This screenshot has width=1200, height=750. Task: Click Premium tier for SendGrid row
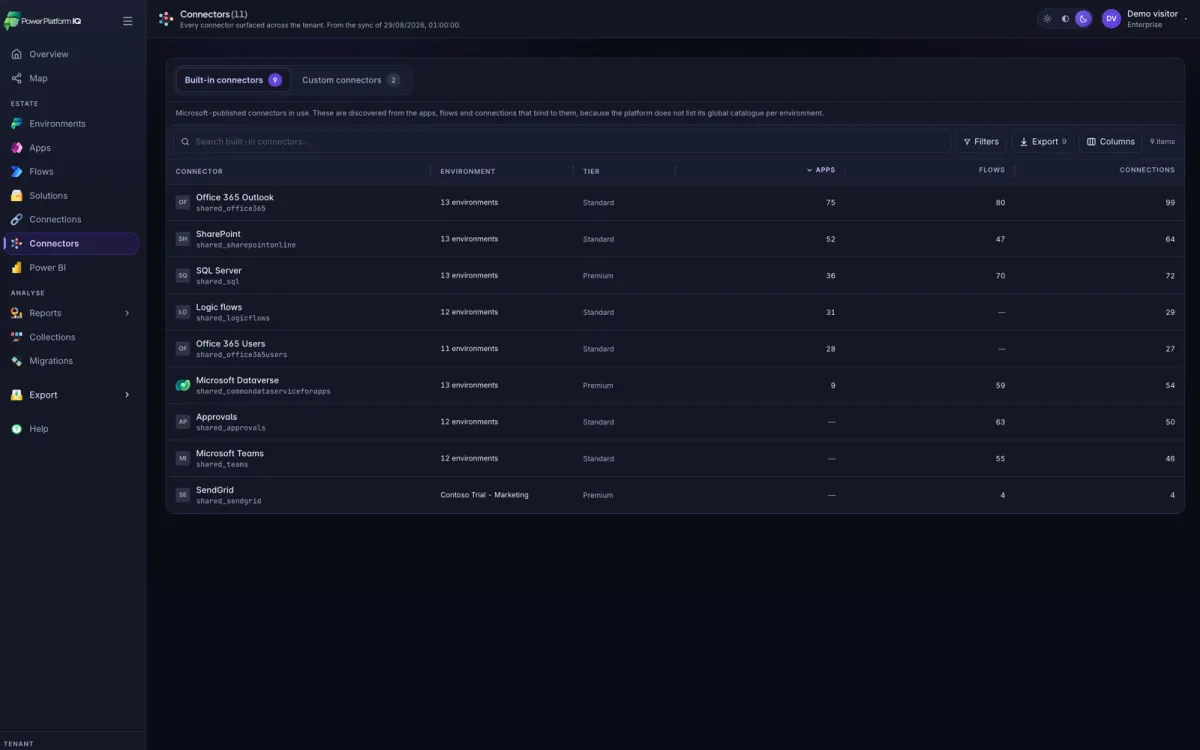(598, 495)
